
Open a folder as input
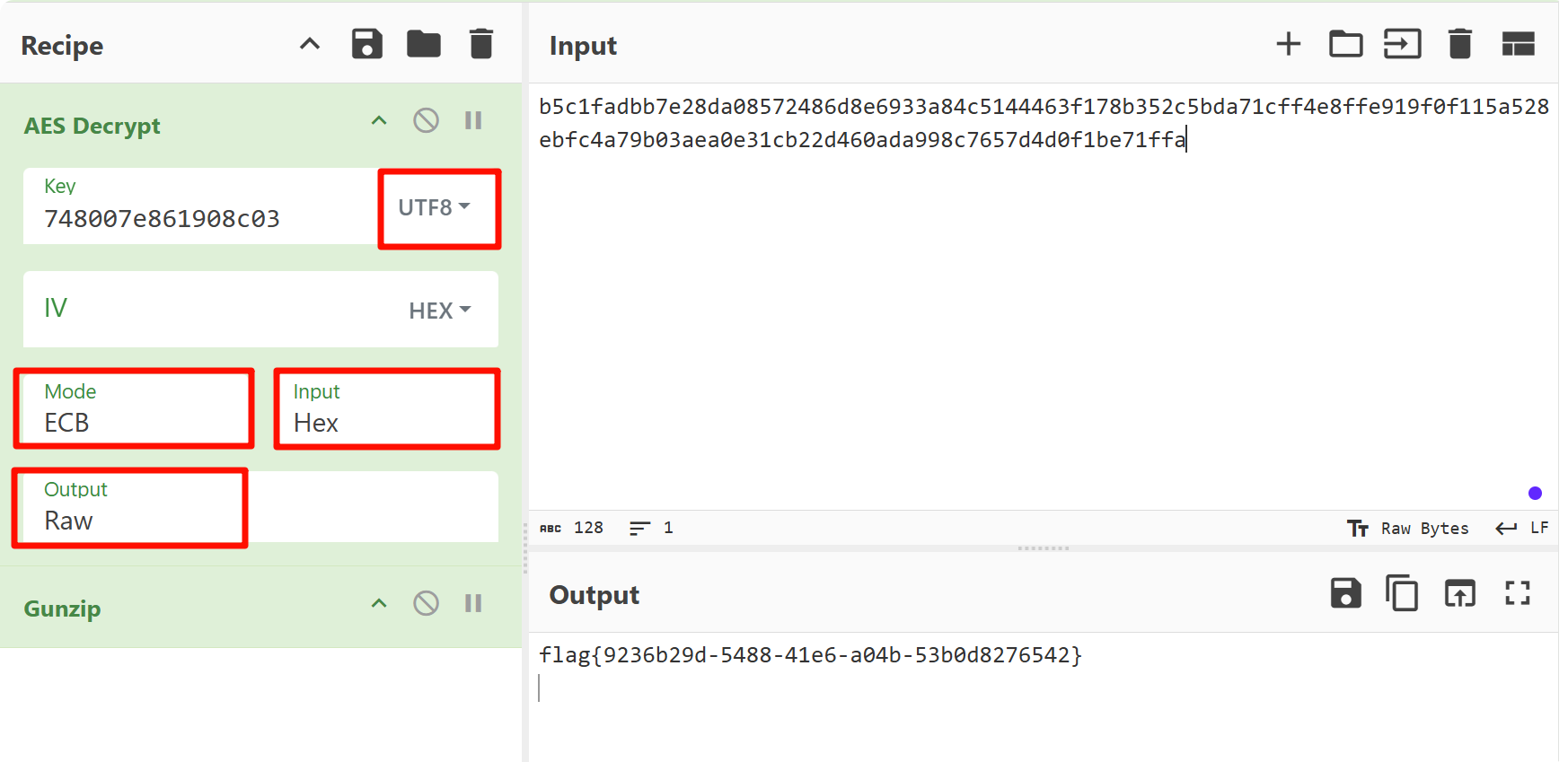(1345, 44)
